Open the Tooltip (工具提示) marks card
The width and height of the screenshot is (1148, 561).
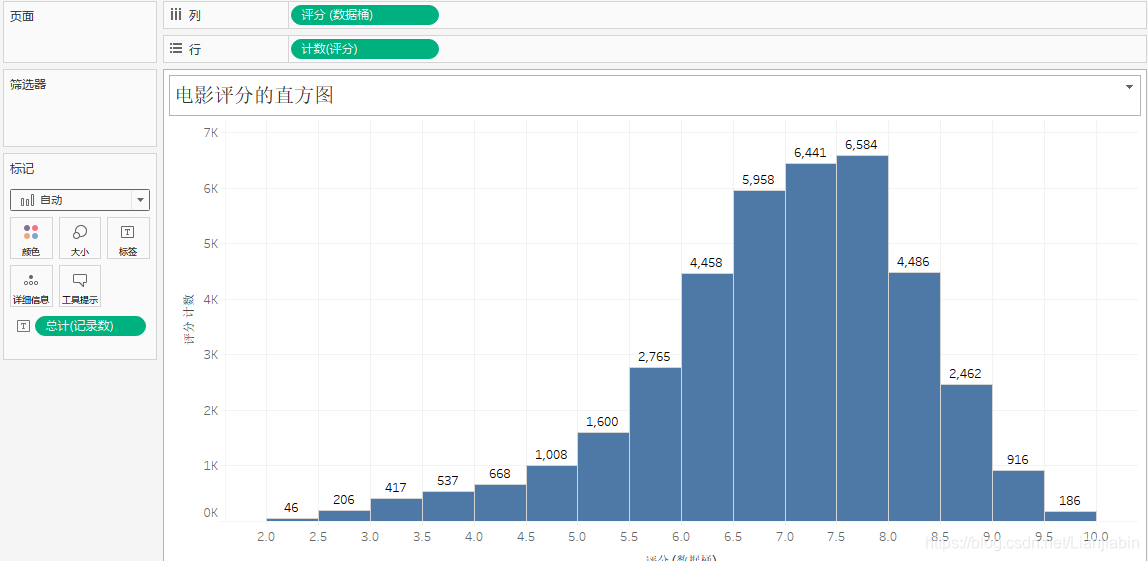coord(80,286)
